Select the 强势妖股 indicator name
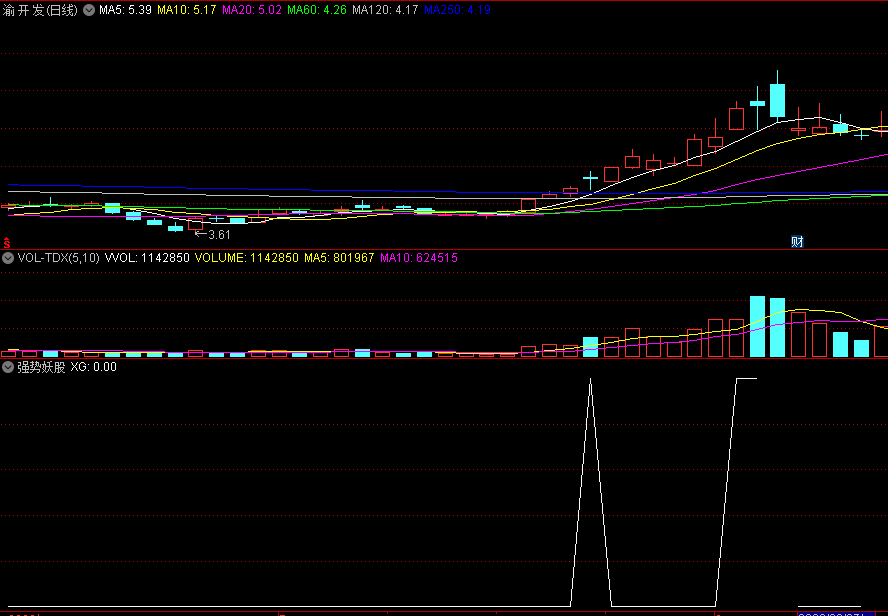 coord(41,367)
